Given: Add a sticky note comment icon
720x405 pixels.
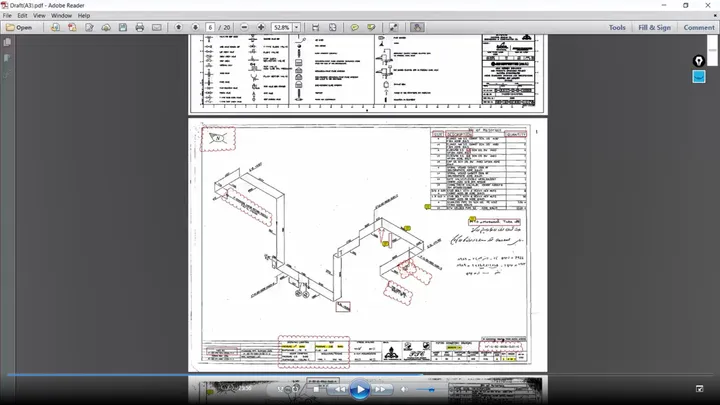Looking at the screenshot, I should [354, 28].
